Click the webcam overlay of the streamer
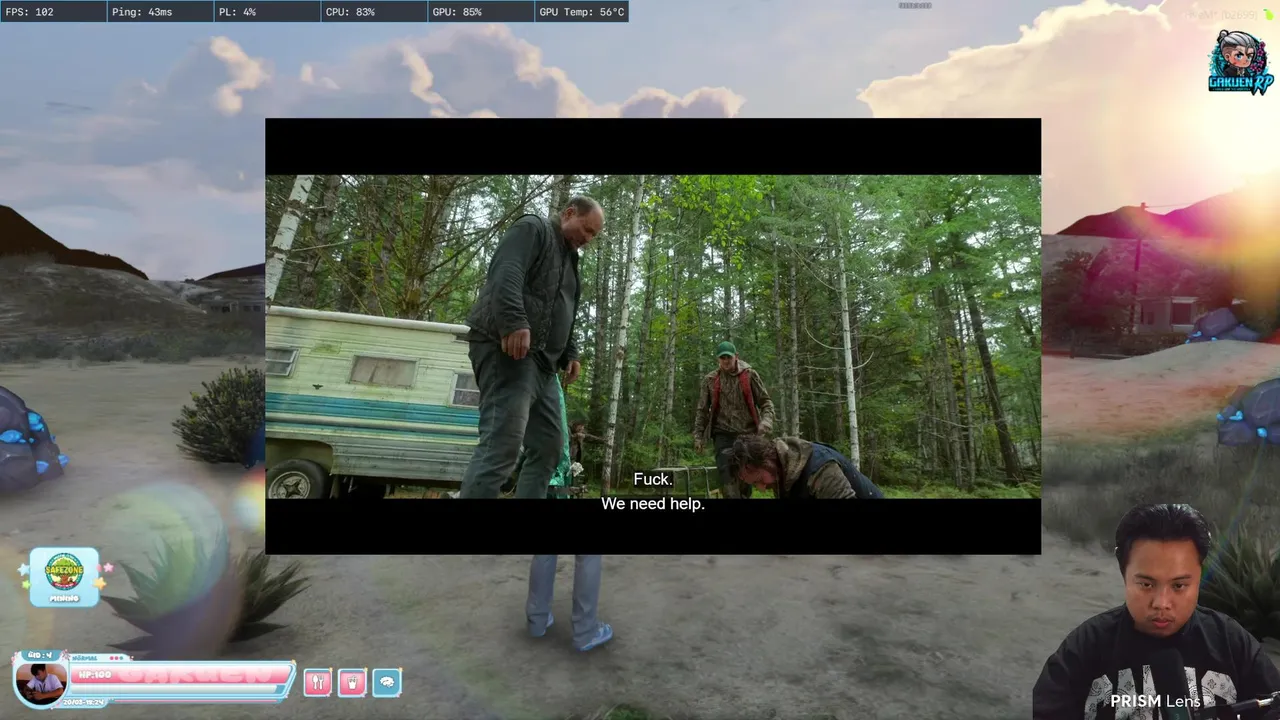The image size is (1280, 720). tap(1155, 612)
